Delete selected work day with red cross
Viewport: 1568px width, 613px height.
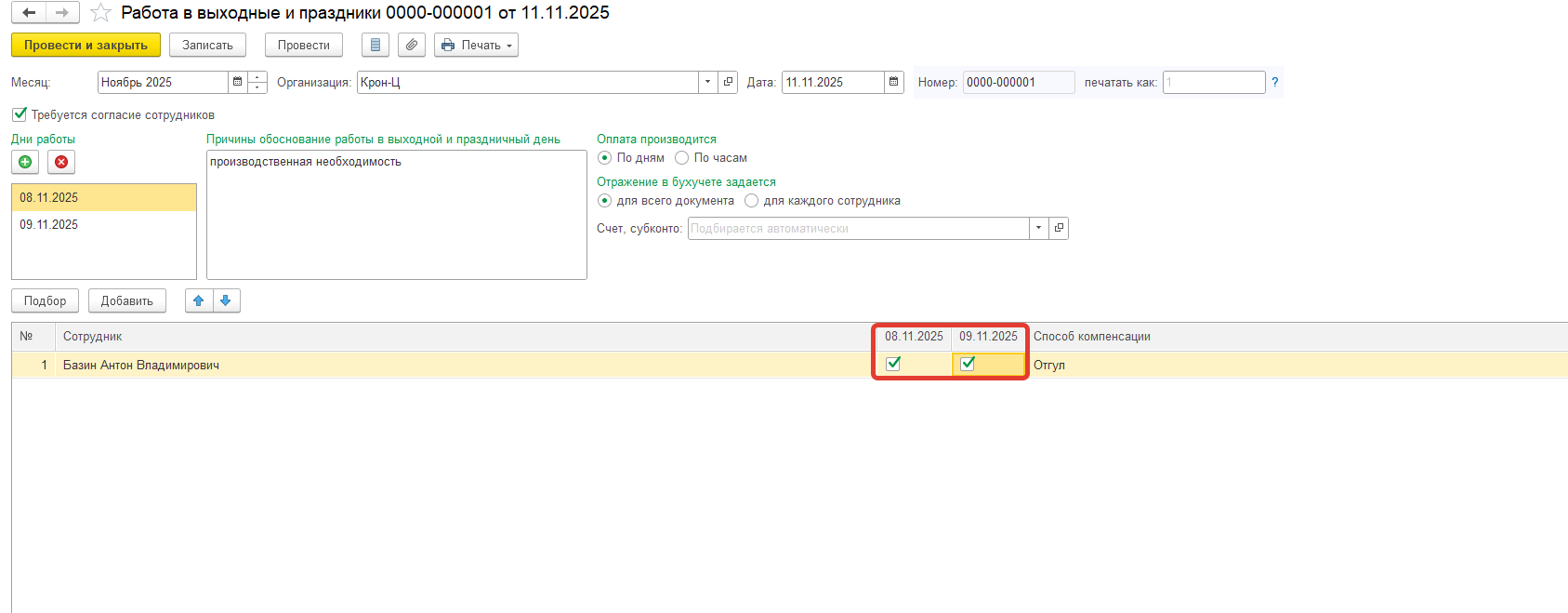pos(61,162)
